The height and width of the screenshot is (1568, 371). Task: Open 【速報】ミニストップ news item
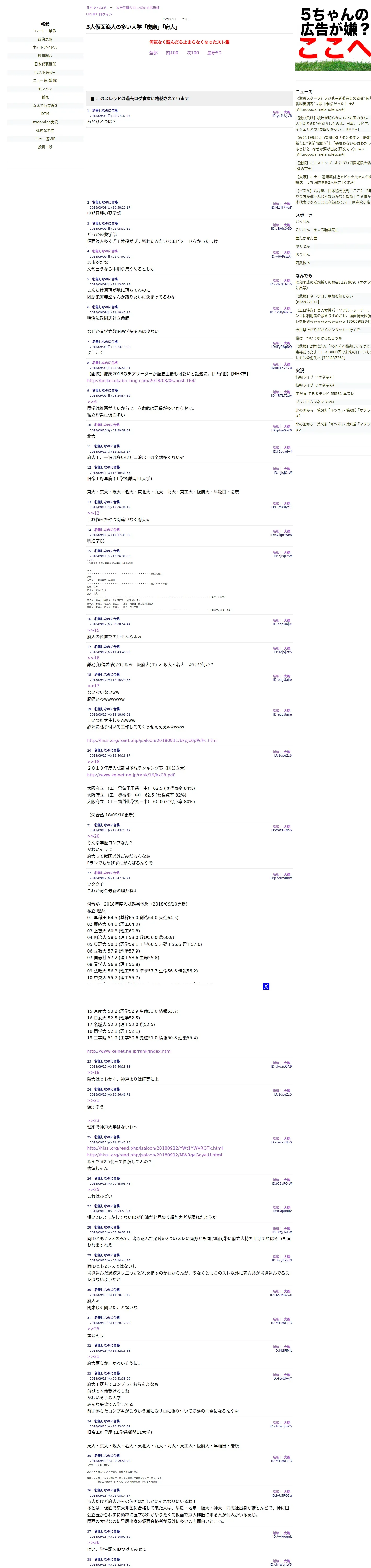coord(333,166)
